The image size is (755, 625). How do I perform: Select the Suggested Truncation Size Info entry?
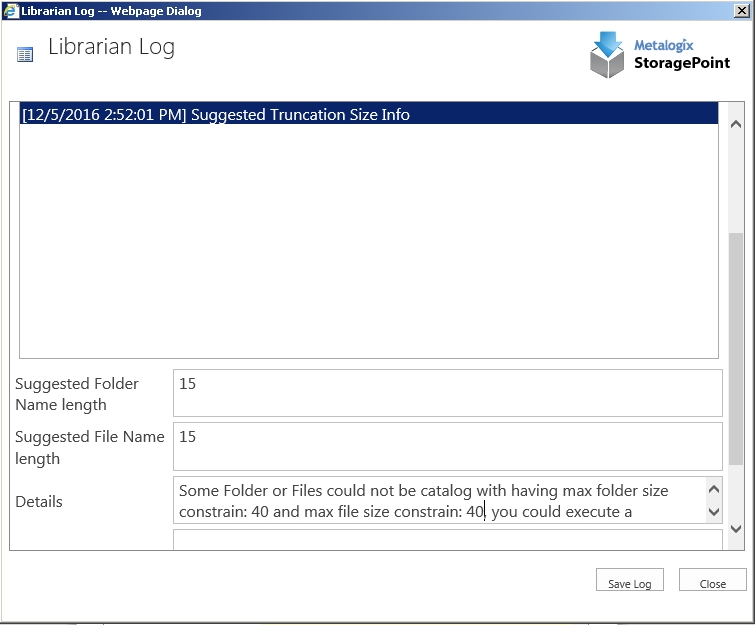(x=300, y=115)
